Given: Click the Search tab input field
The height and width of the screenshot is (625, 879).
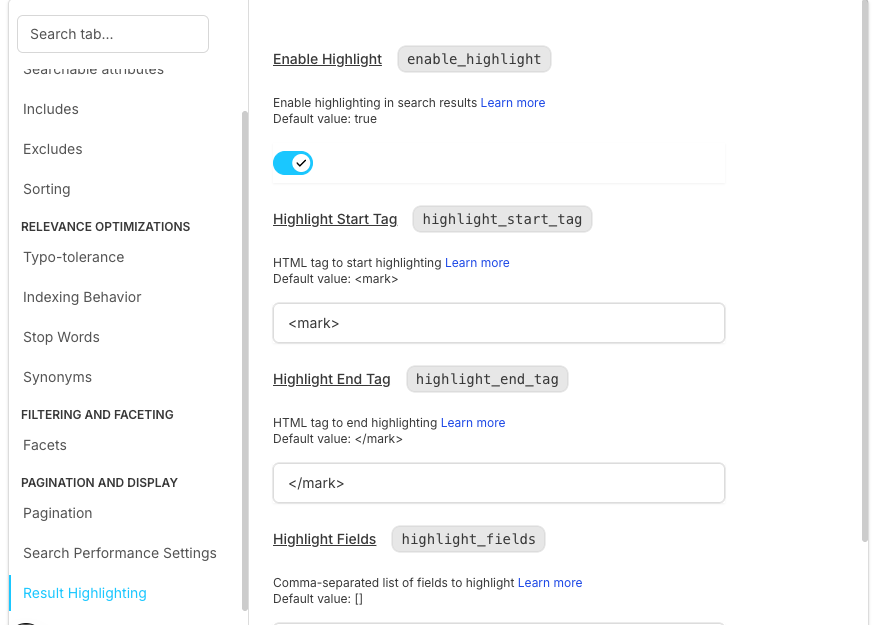Looking at the screenshot, I should click(x=113, y=34).
